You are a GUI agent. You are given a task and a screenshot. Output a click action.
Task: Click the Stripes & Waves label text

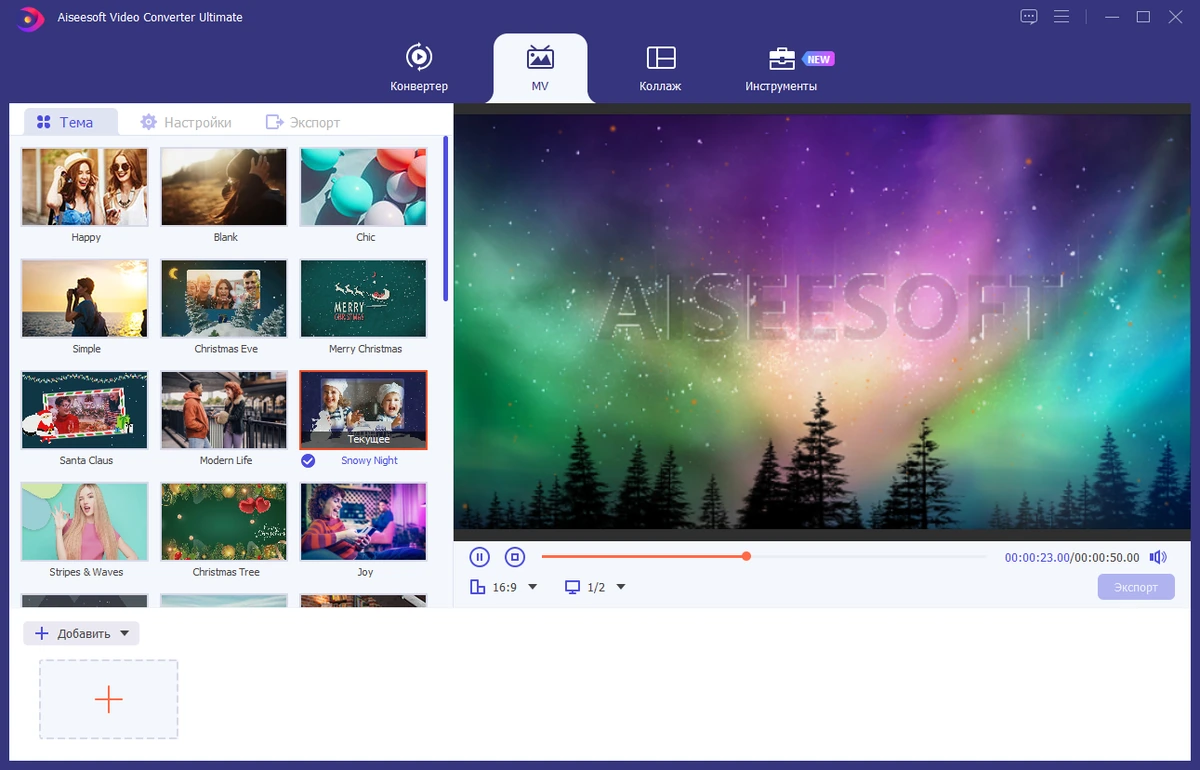[86, 572]
